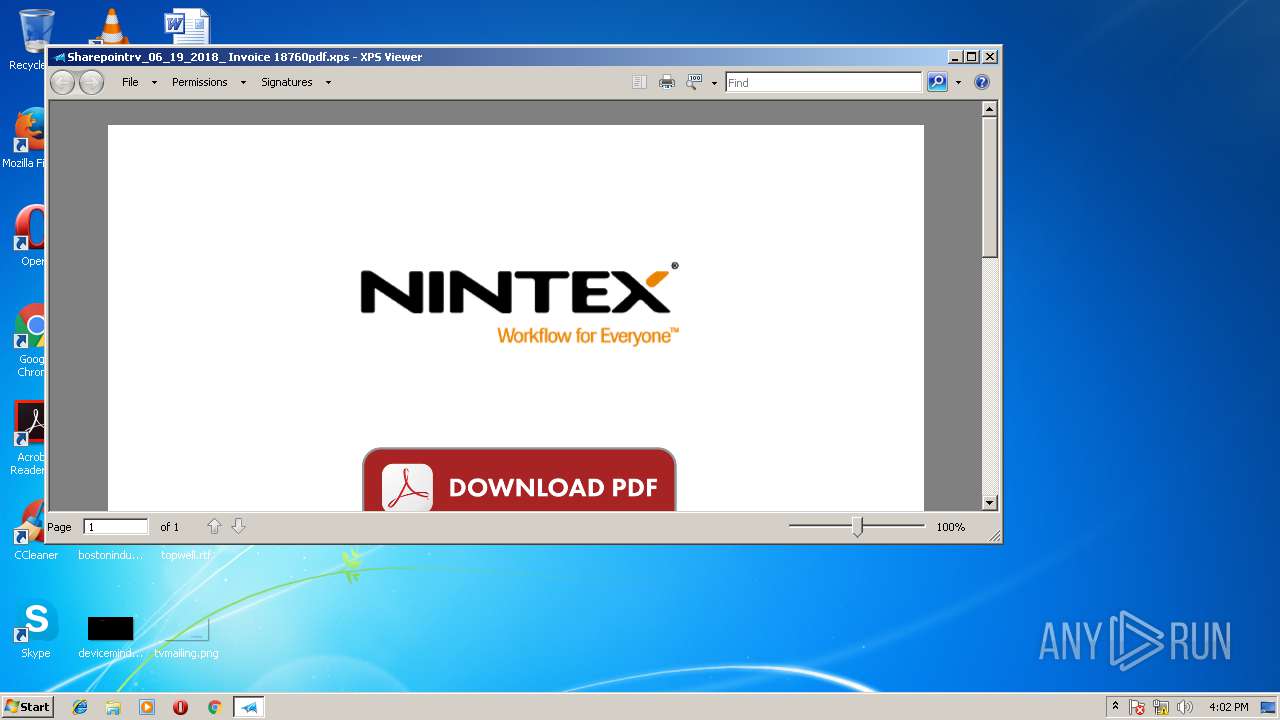Screen dimensions: 1280x720
Task: Open zoom options dropdown arrow
Action: [x=714, y=83]
